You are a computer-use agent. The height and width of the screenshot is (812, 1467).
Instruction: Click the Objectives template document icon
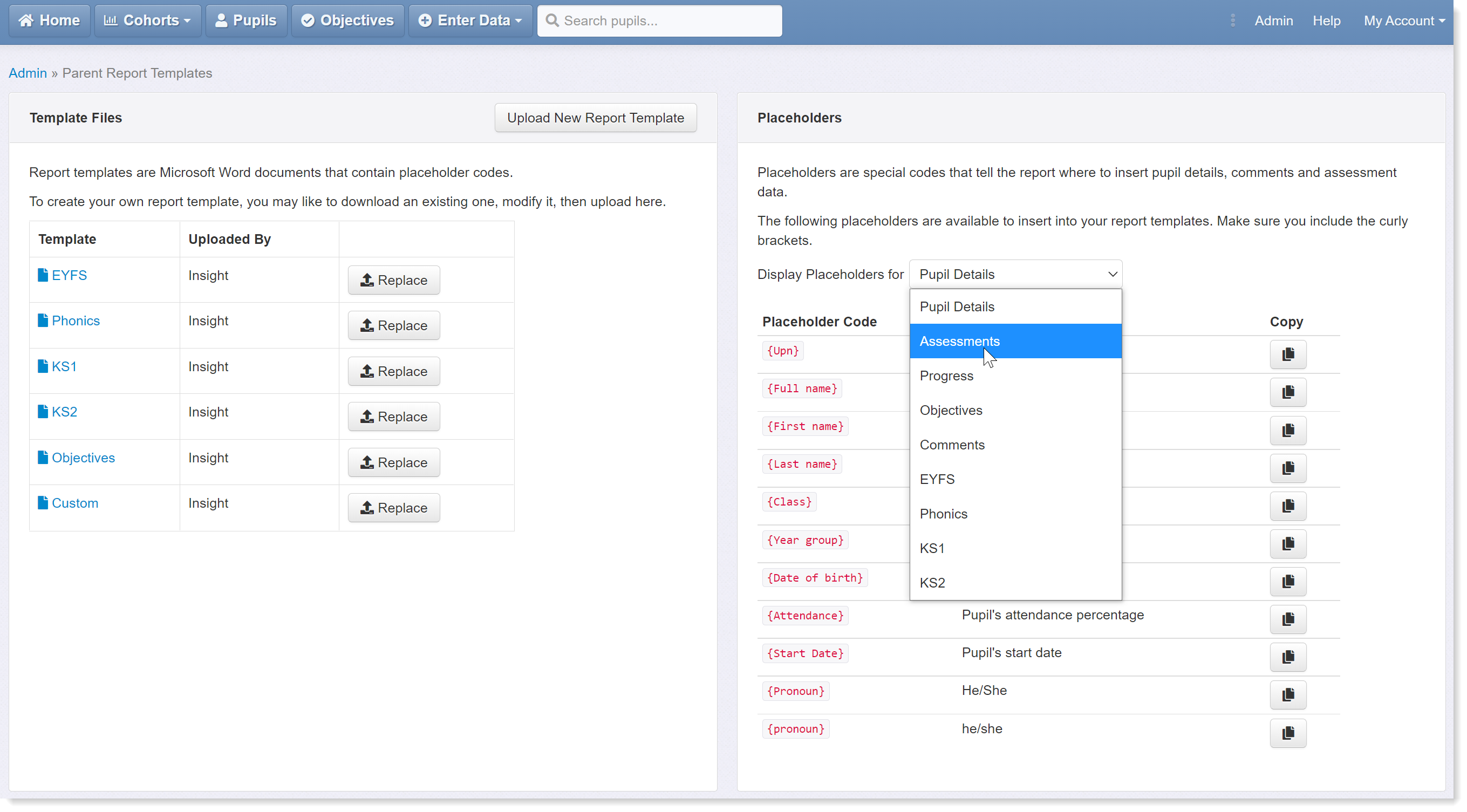[43, 457]
